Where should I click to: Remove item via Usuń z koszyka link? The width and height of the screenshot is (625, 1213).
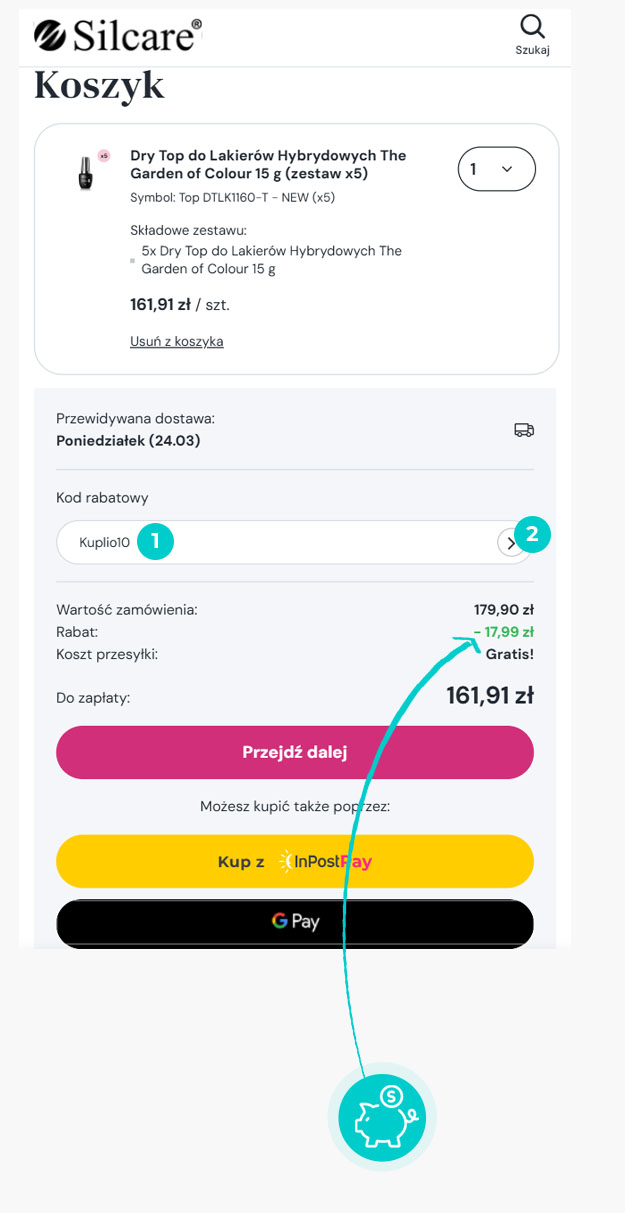pos(177,341)
